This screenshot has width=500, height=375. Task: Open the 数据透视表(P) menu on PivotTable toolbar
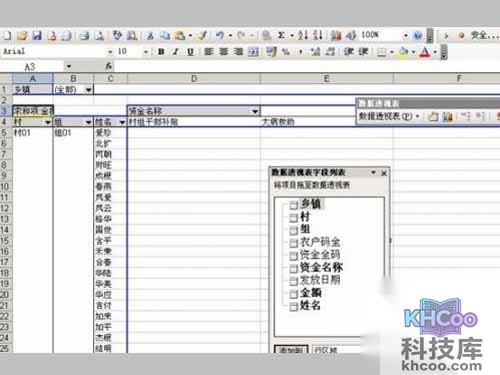[x=389, y=116]
